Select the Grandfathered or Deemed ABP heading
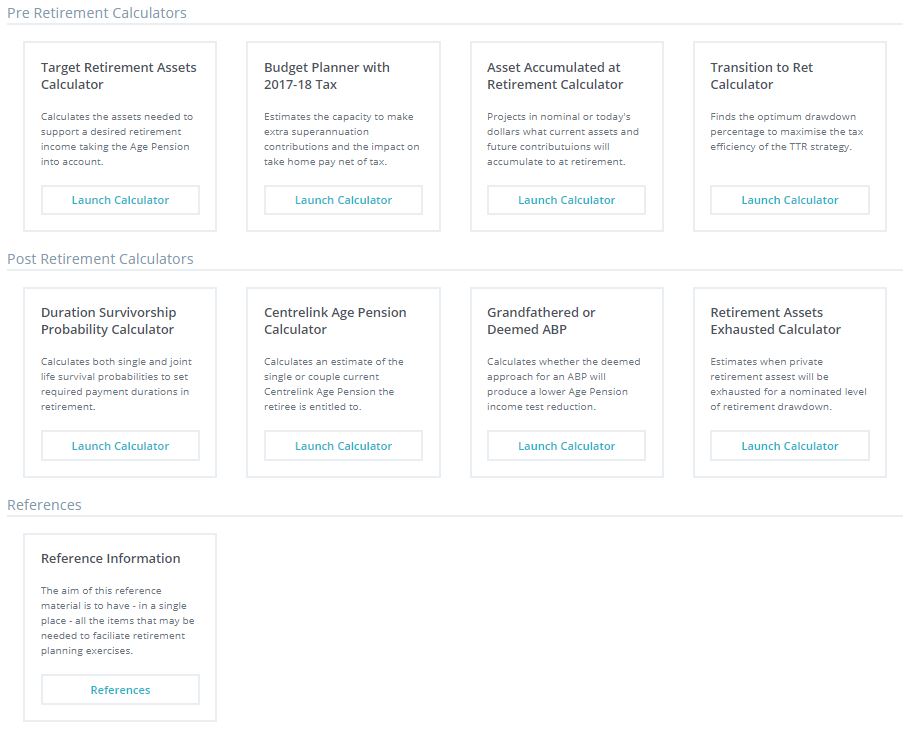This screenshot has width=911, height=743. (x=541, y=321)
